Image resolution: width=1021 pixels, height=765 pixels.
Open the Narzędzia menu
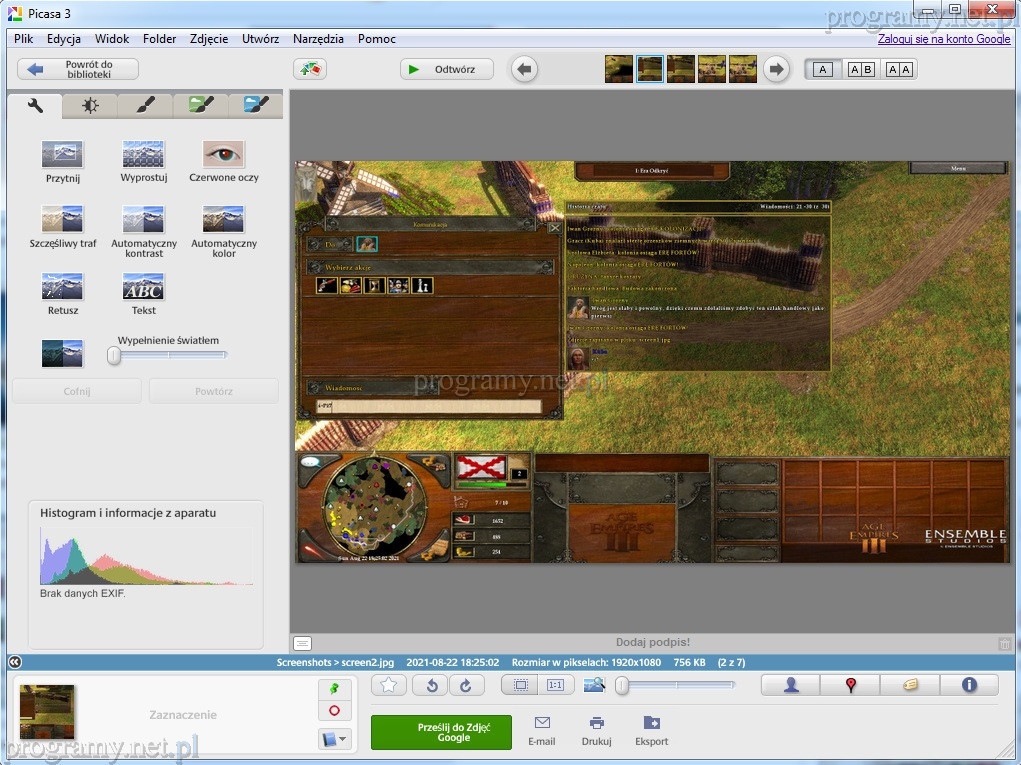coord(318,39)
